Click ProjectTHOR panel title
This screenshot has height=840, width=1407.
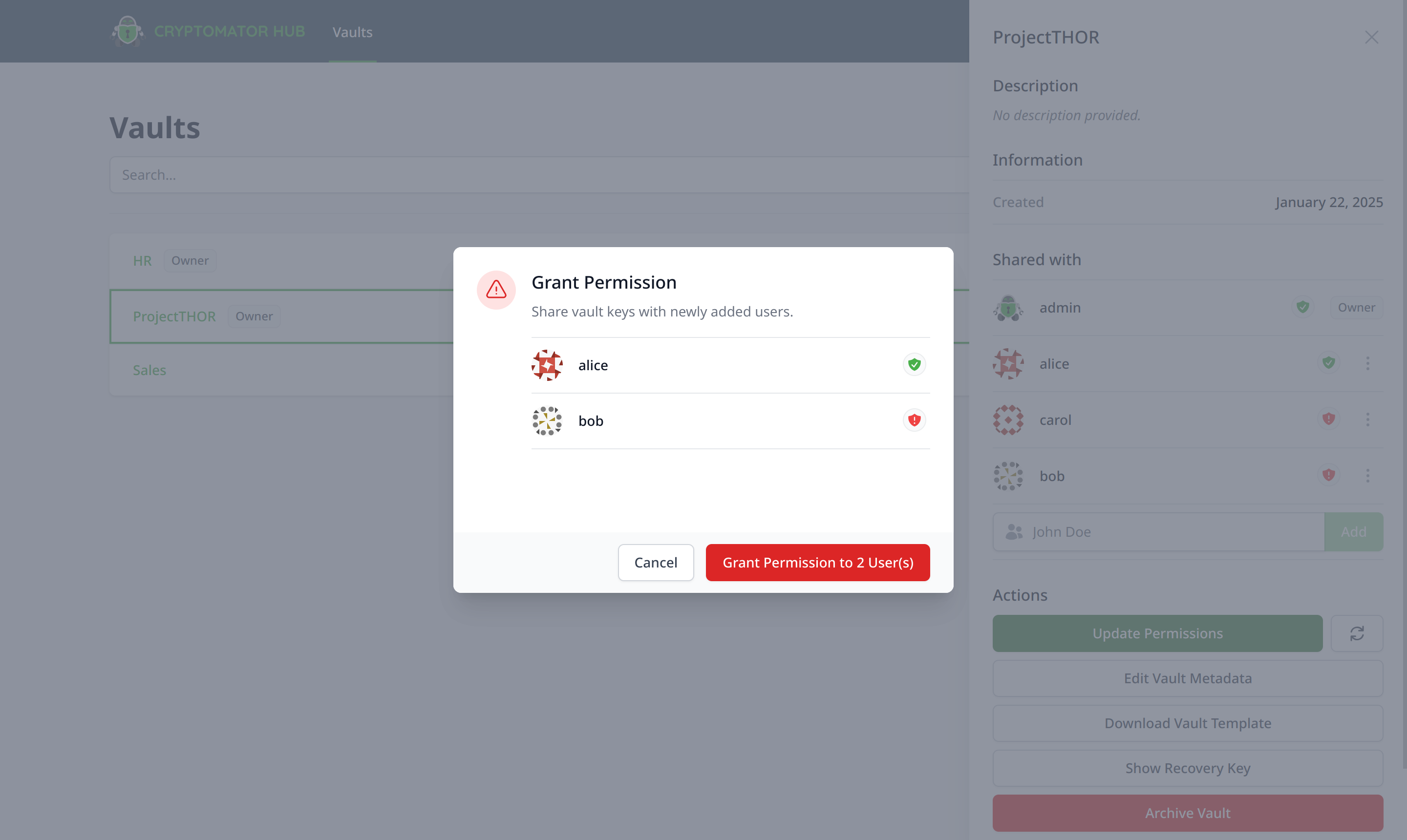[1046, 37]
